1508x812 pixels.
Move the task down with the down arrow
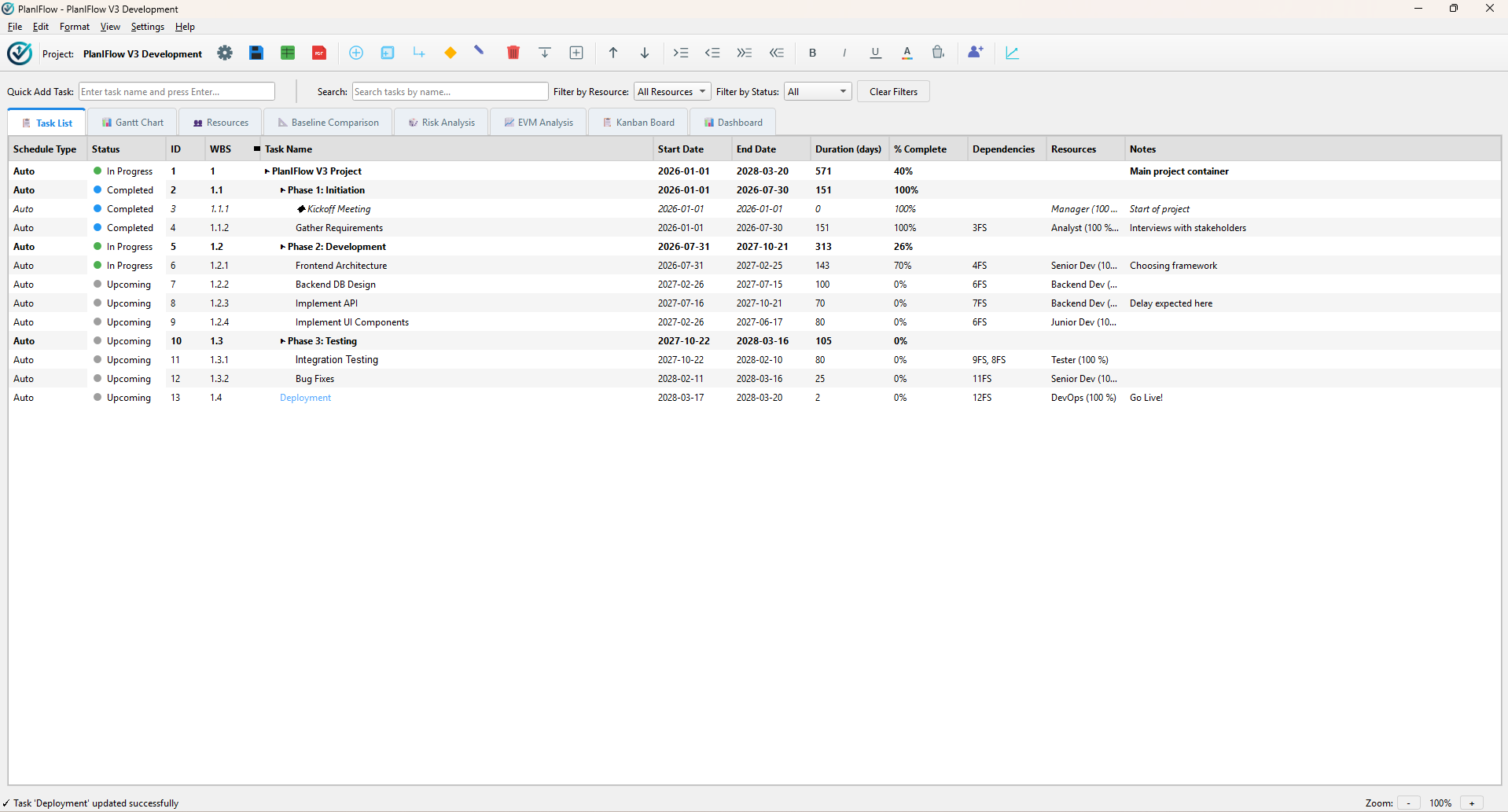[645, 53]
